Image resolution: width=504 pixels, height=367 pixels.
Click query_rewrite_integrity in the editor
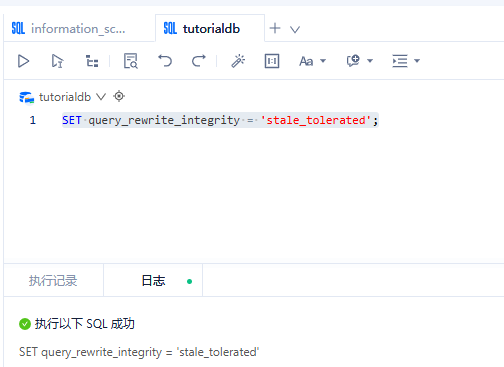[x=164, y=120]
